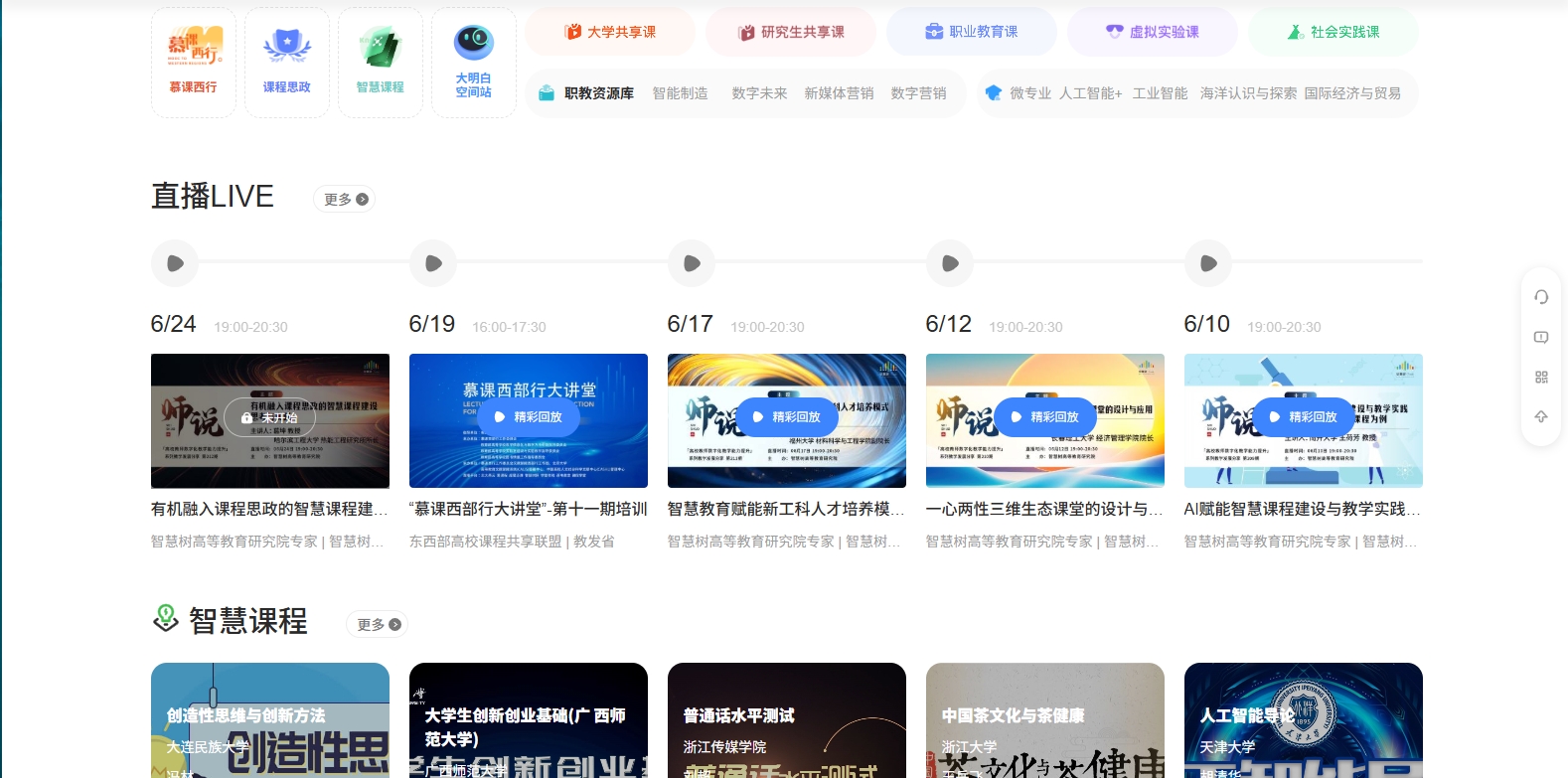The width and height of the screenshot is (1568, 778).
Task: Play 精彩回放 on 6/17 live thumbnail
Action: pyautogui.click(x=787, y=417)
